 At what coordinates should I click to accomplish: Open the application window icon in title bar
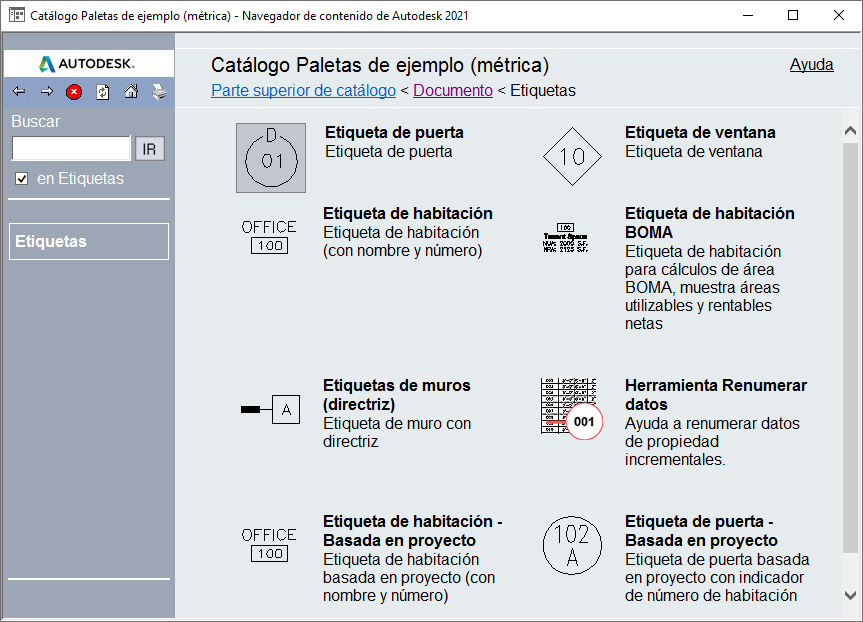[x=17, y=15]
